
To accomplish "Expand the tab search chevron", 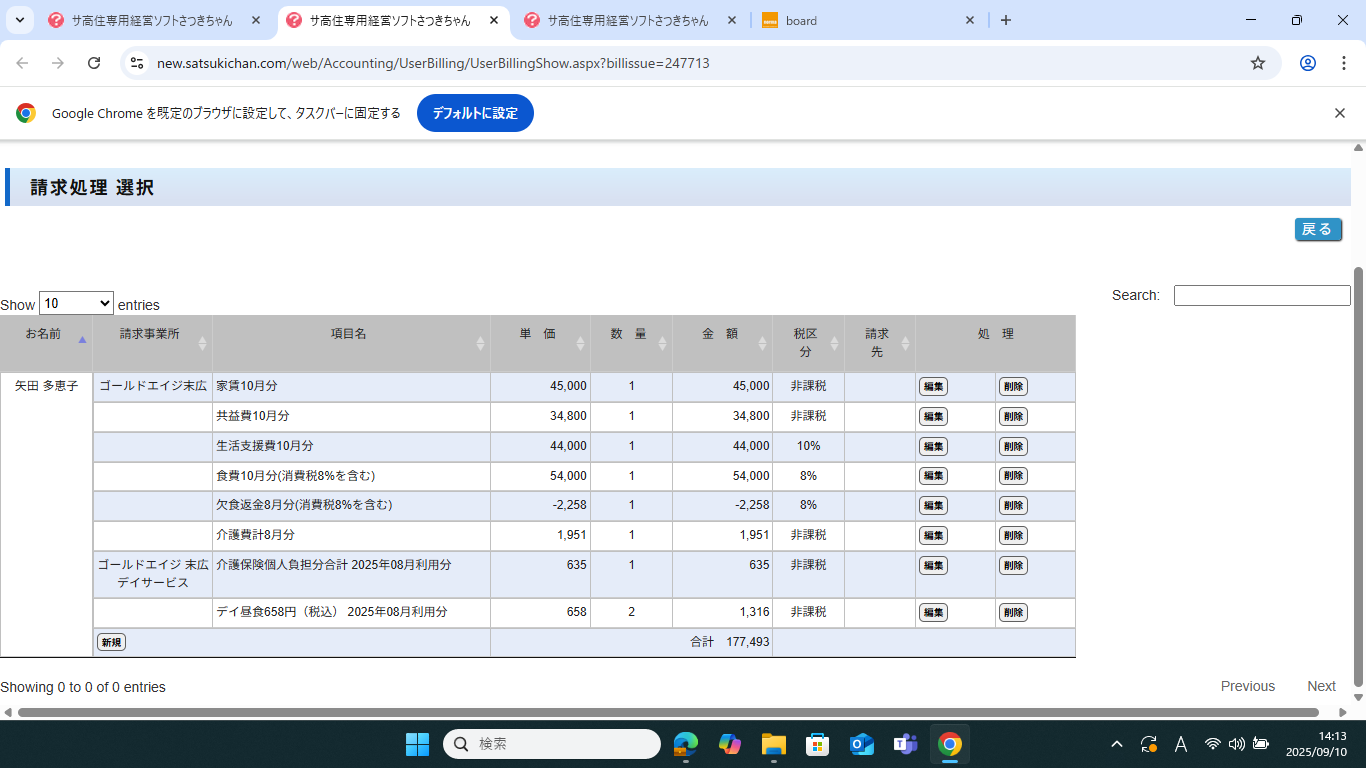I will (x=19, y=20).
